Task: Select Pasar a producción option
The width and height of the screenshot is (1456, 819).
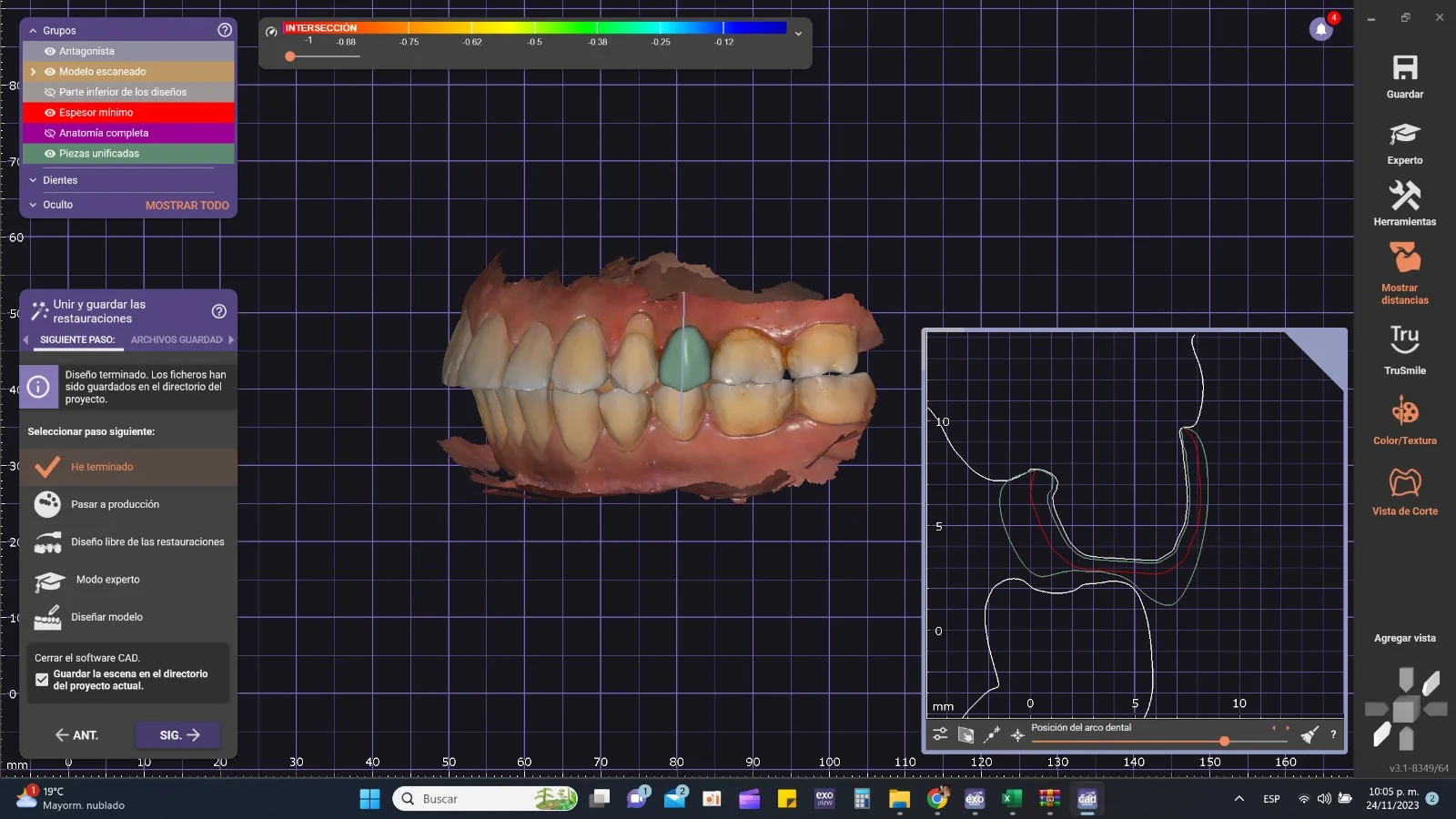Action: pos(115,504)
